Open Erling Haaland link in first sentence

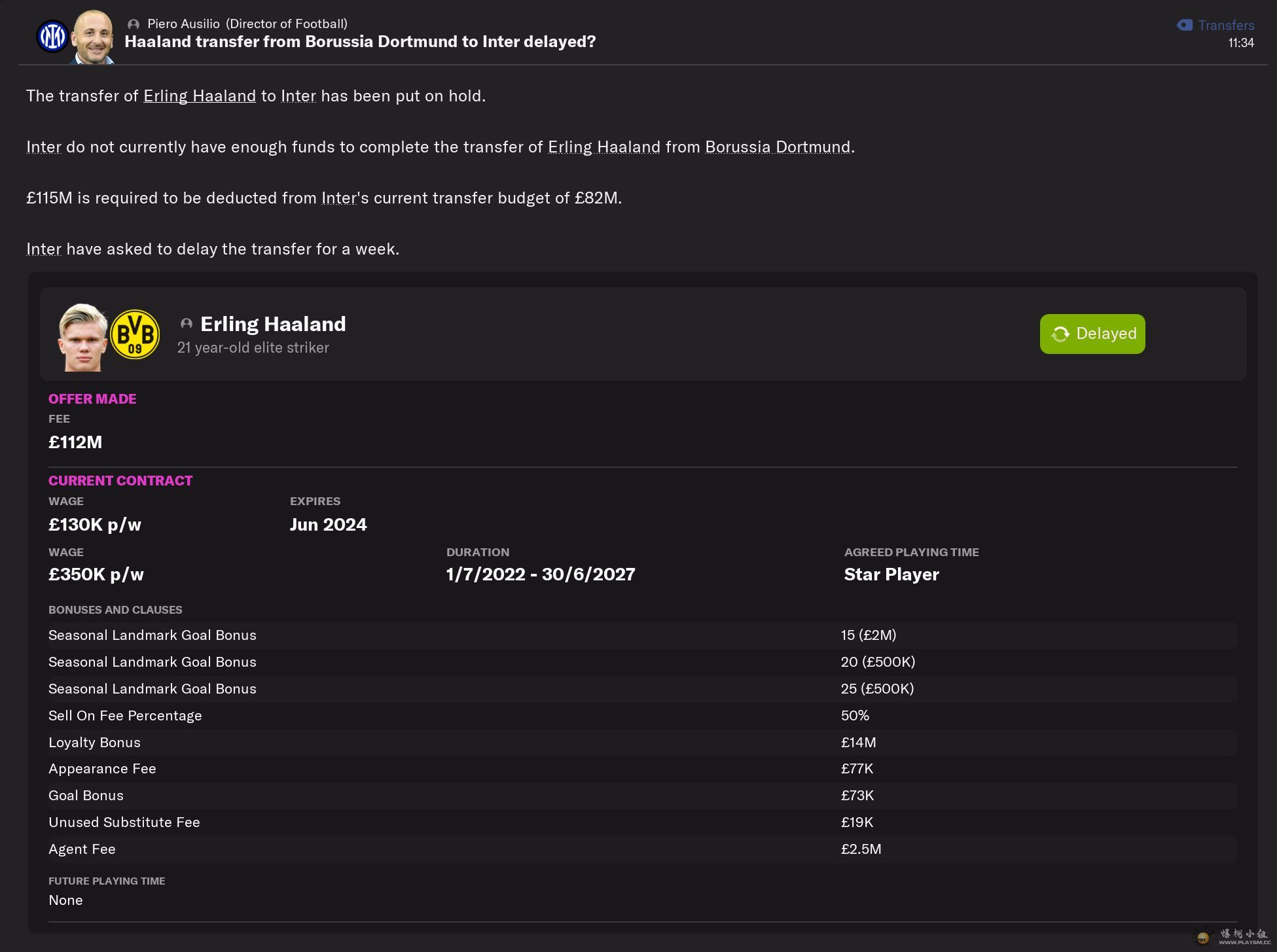click(200, 96)
